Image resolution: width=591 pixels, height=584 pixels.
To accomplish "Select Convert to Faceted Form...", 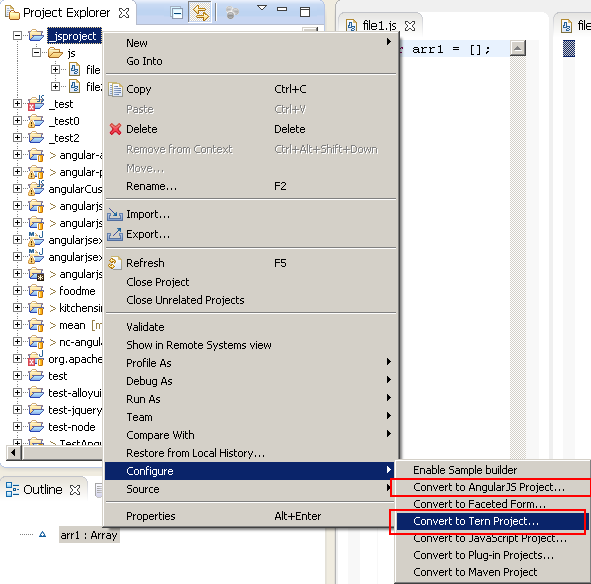I will point(492,504).
